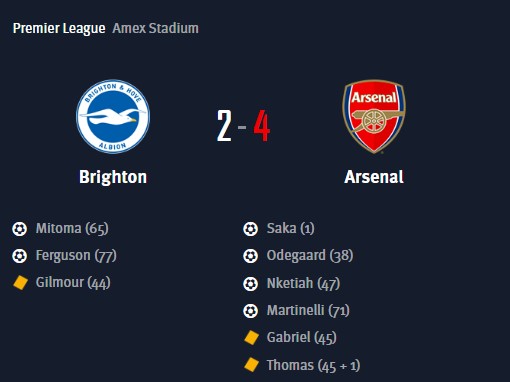Select scorer Mitoma (65)

pyautogui.click(x=72, y=229)
